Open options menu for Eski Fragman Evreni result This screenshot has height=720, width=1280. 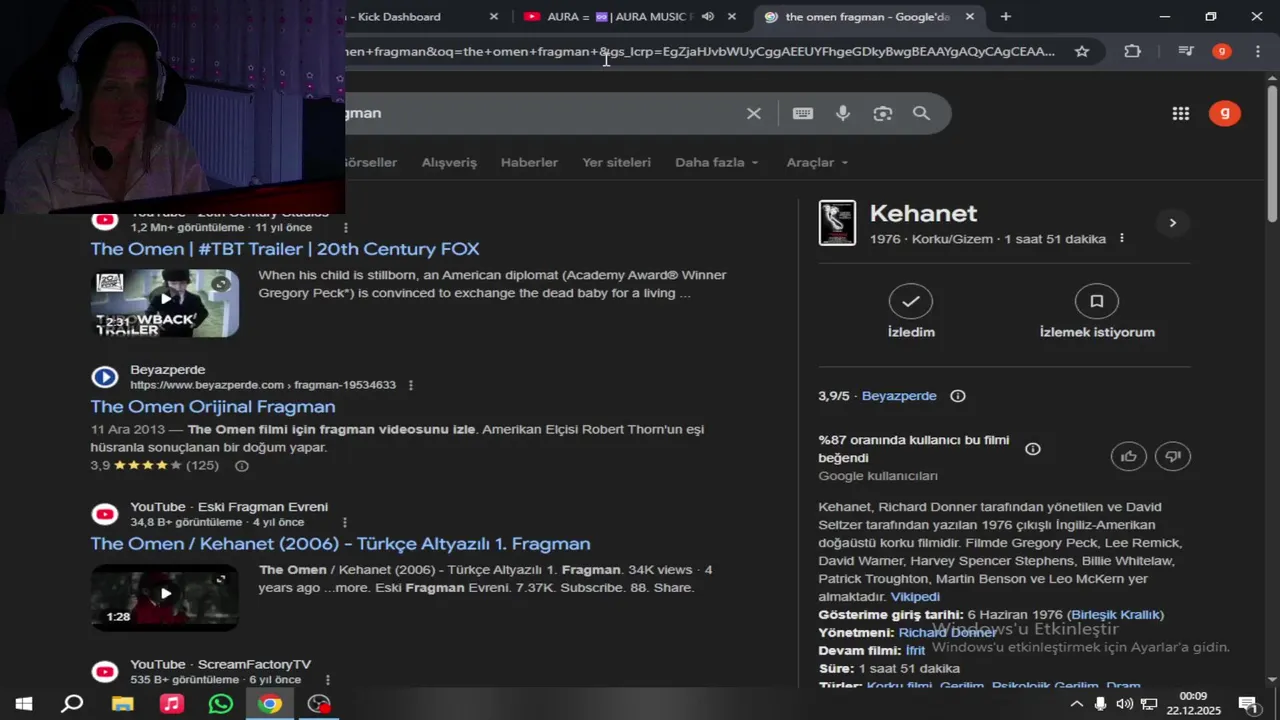345,522
